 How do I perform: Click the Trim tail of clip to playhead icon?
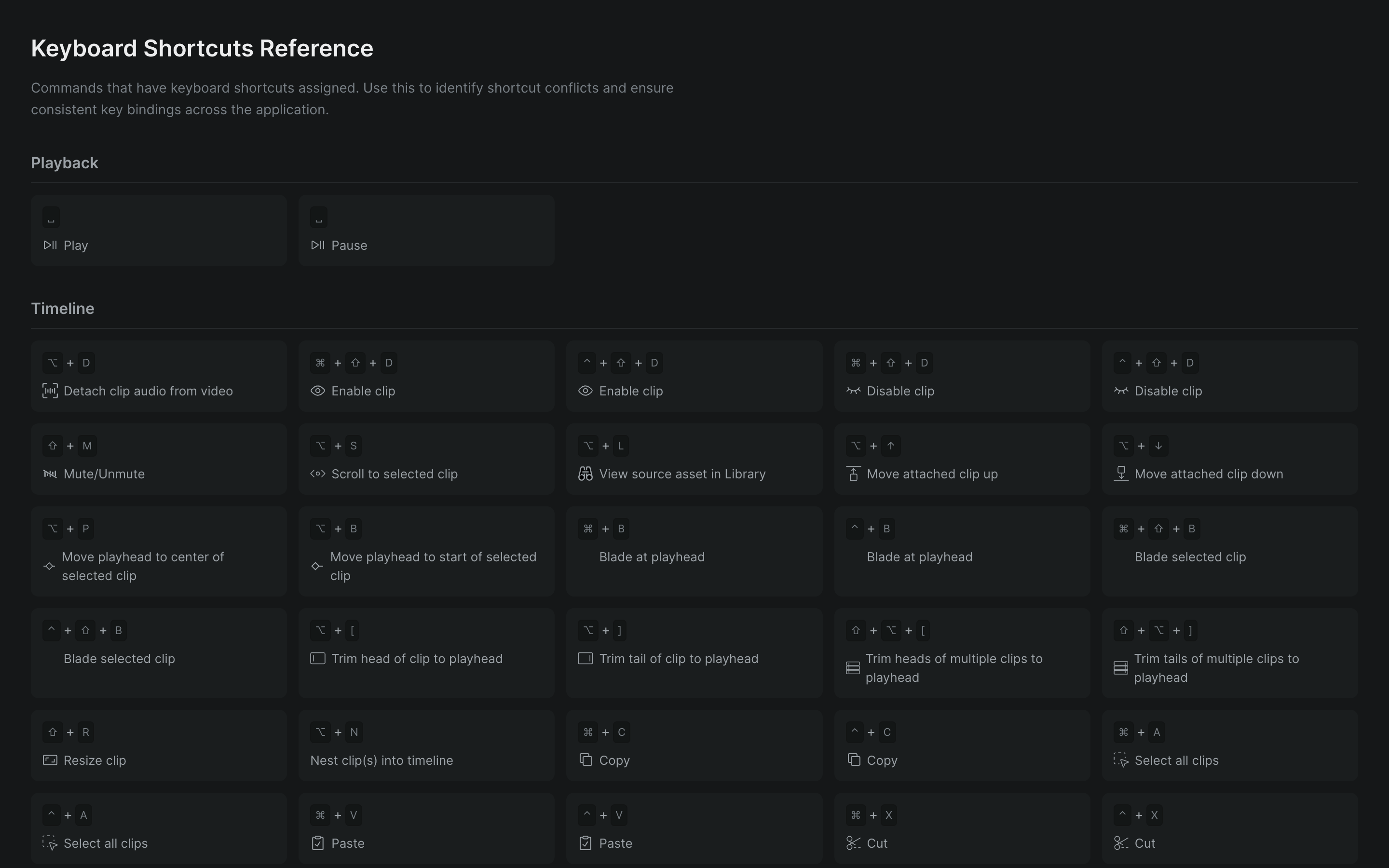point(586,658)
